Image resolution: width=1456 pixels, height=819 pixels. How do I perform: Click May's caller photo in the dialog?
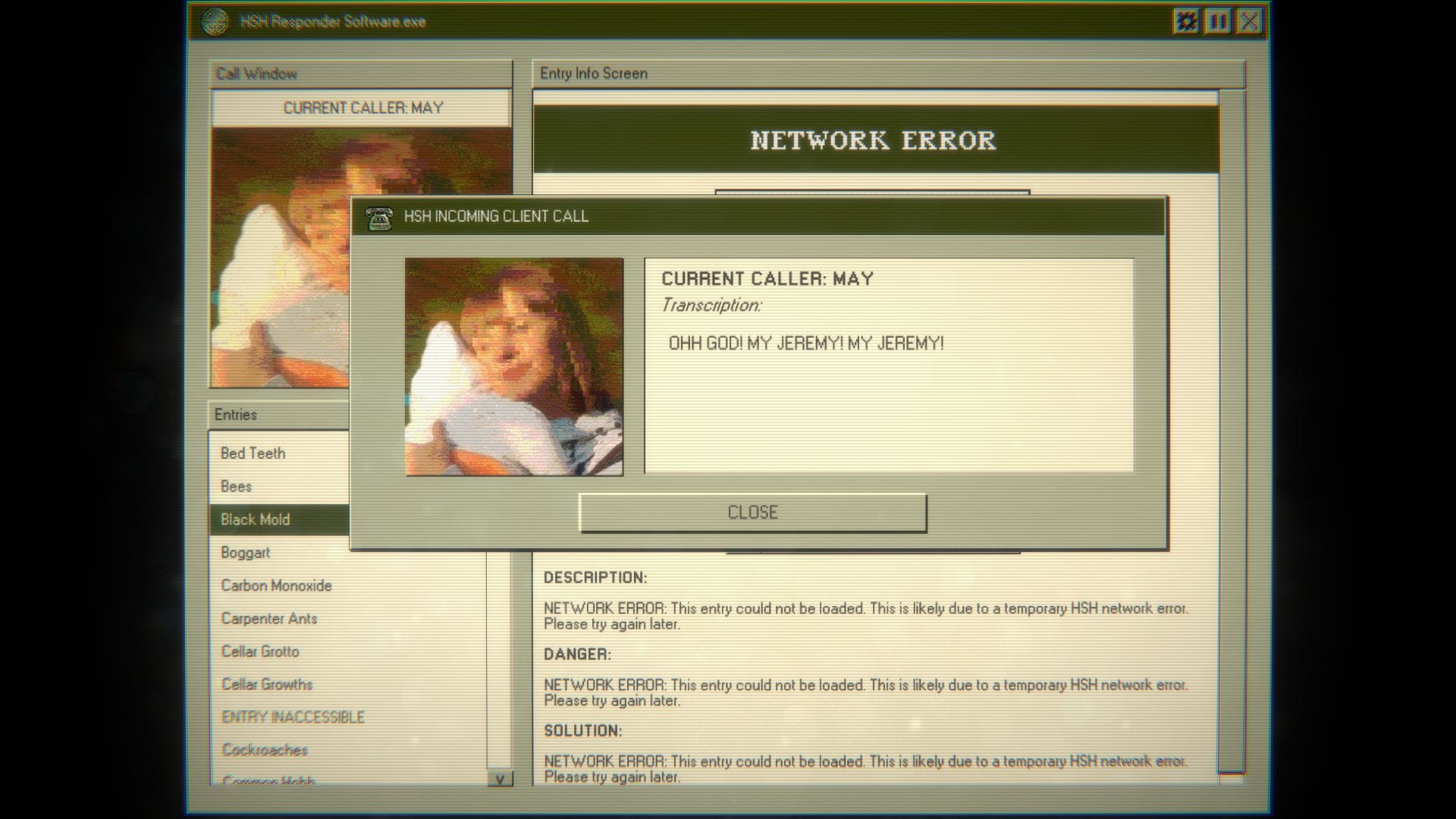514,367
